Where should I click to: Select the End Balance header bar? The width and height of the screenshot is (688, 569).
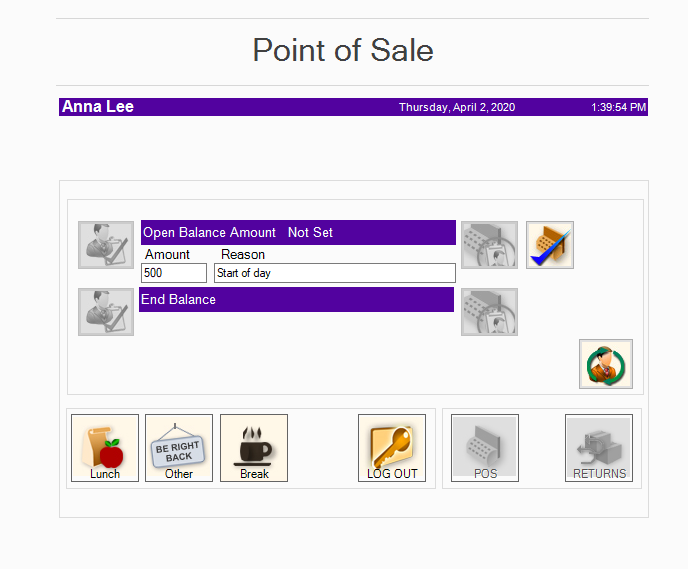(296, 300)
